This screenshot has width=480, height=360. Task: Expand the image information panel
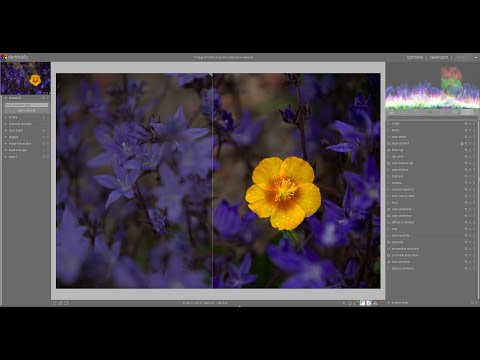(x=6, y=144)
